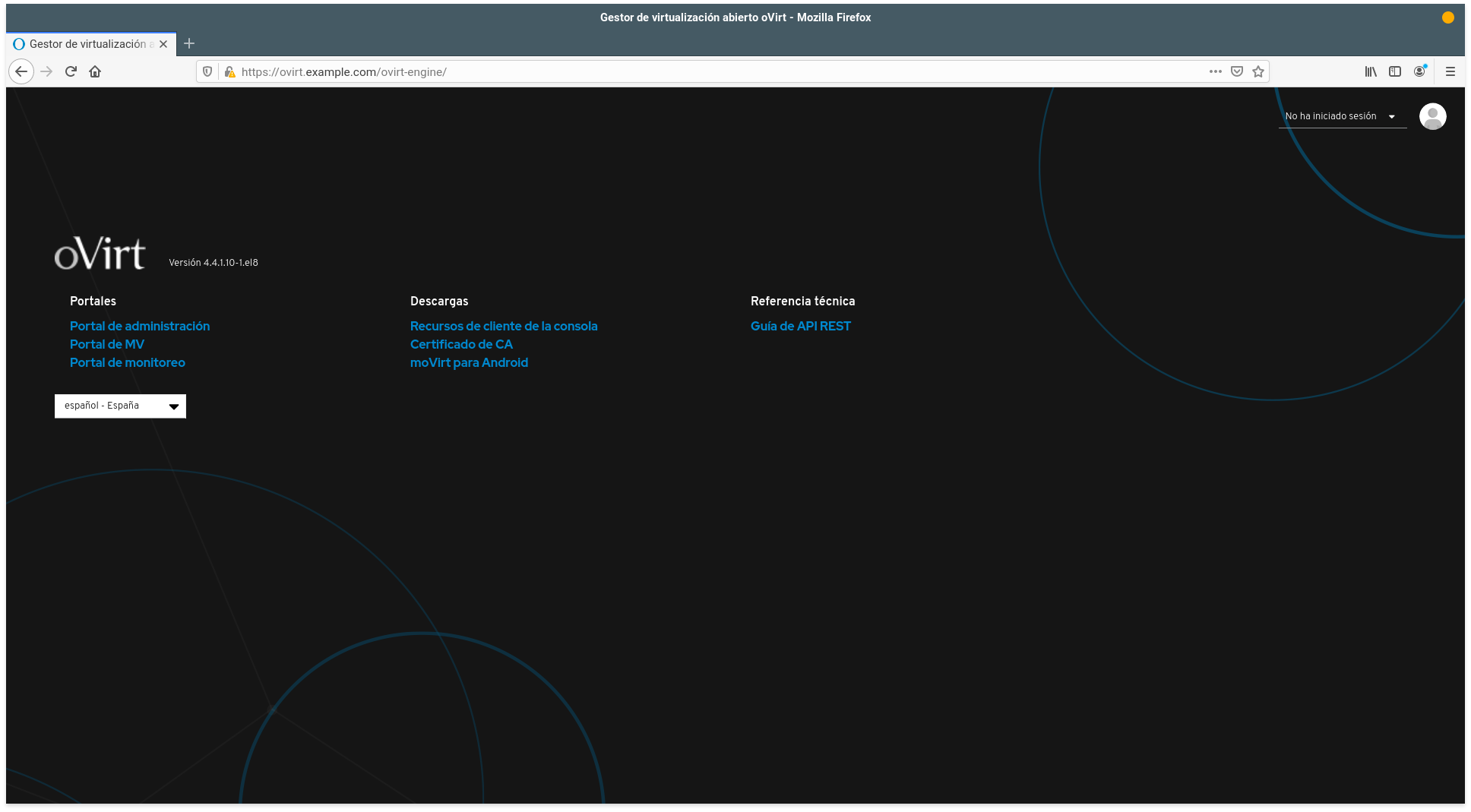Screen dimensions: 1471x812
Task: Open the Firefox hamburger menu
Action: coord(1450,71)
